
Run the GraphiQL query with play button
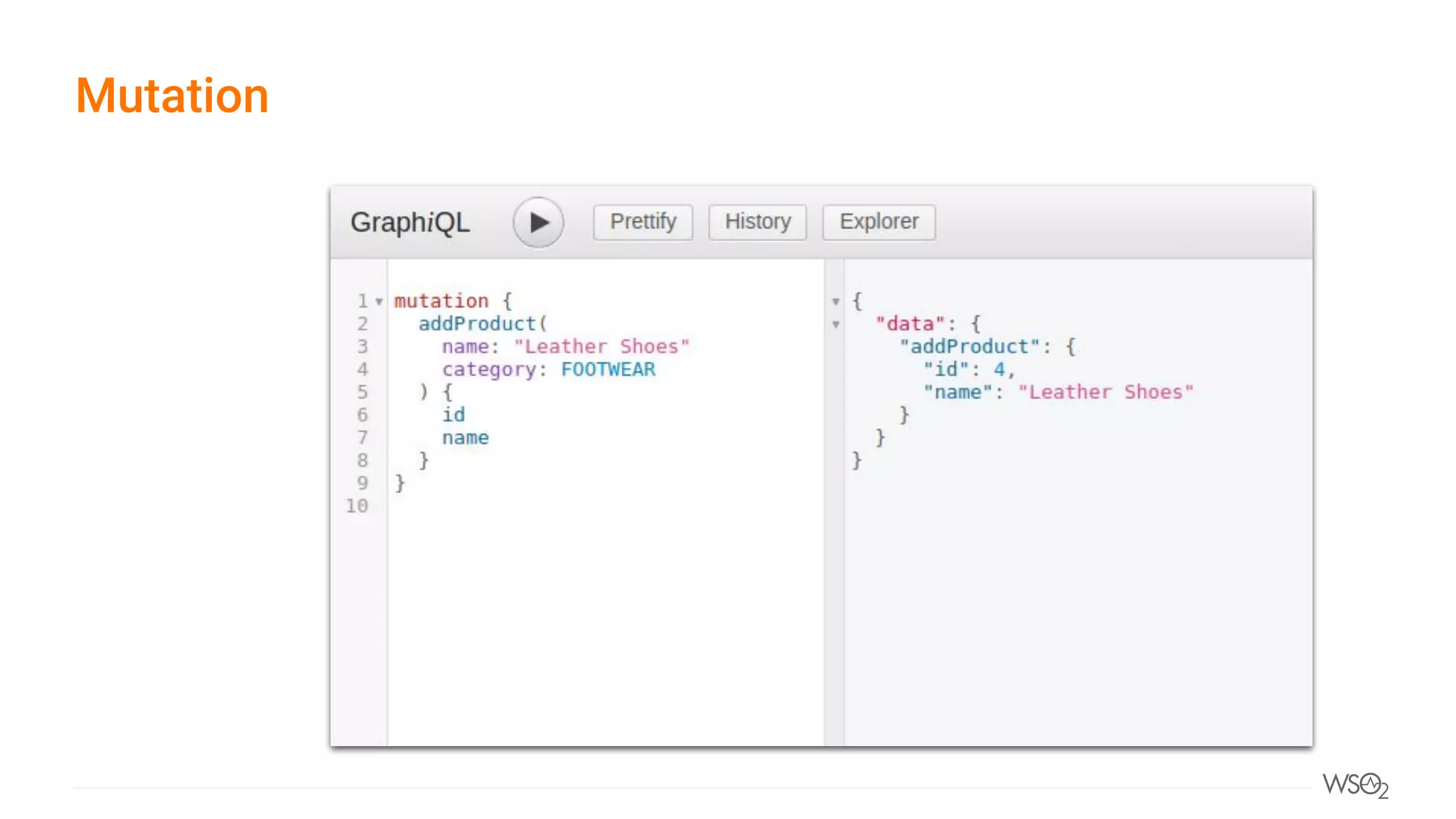(538, 222)
